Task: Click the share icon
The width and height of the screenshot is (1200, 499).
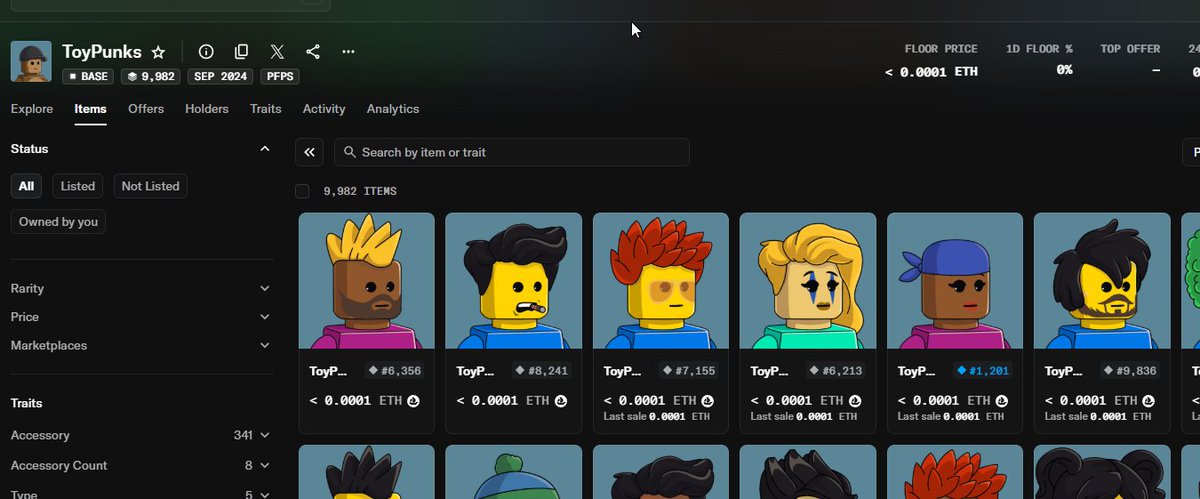Action: [313, 52]
